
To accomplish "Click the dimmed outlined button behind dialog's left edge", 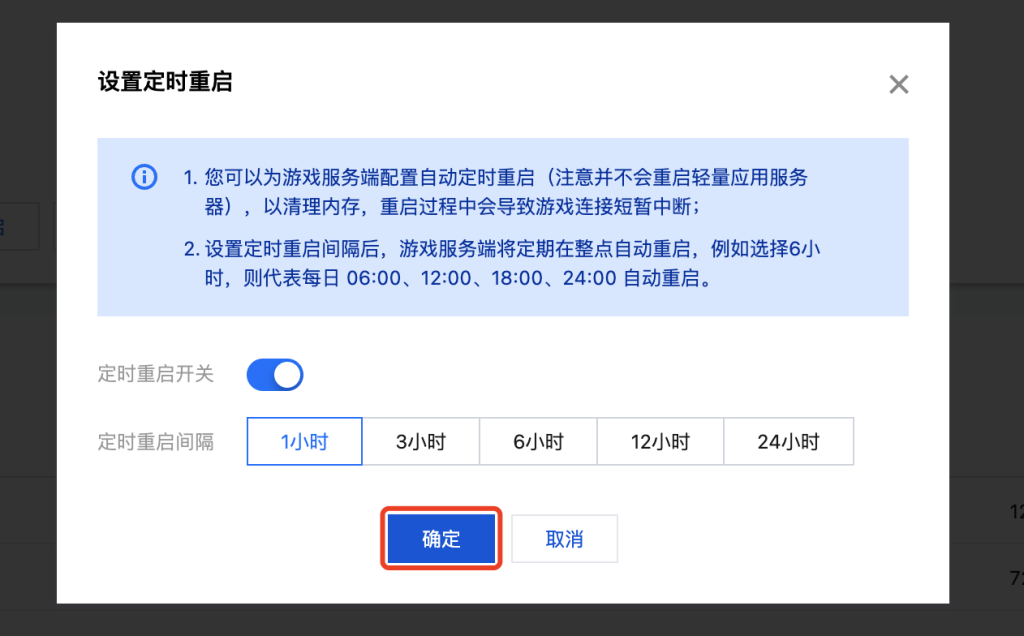I will (18, 226).
